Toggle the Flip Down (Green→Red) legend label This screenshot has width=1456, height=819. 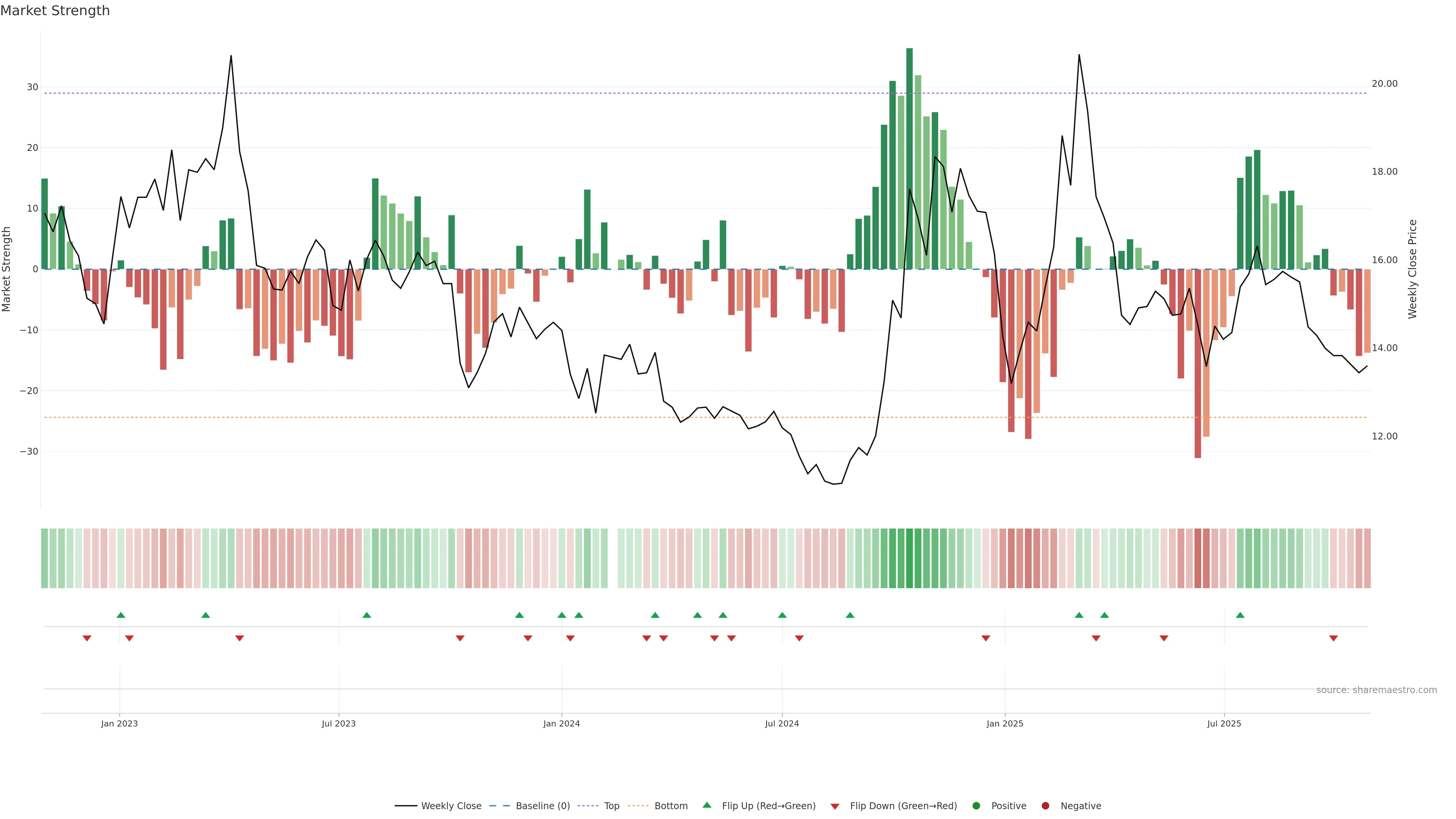point(903,806)
